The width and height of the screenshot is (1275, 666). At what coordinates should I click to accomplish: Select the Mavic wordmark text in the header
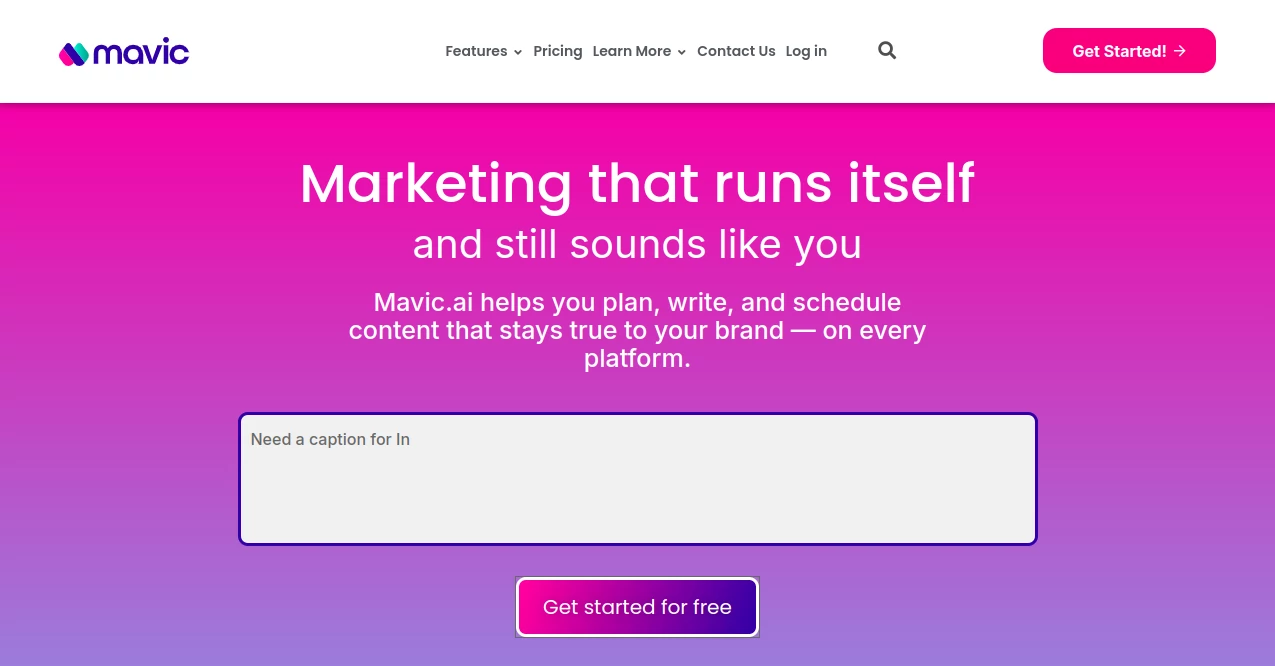tap(143, 51)
